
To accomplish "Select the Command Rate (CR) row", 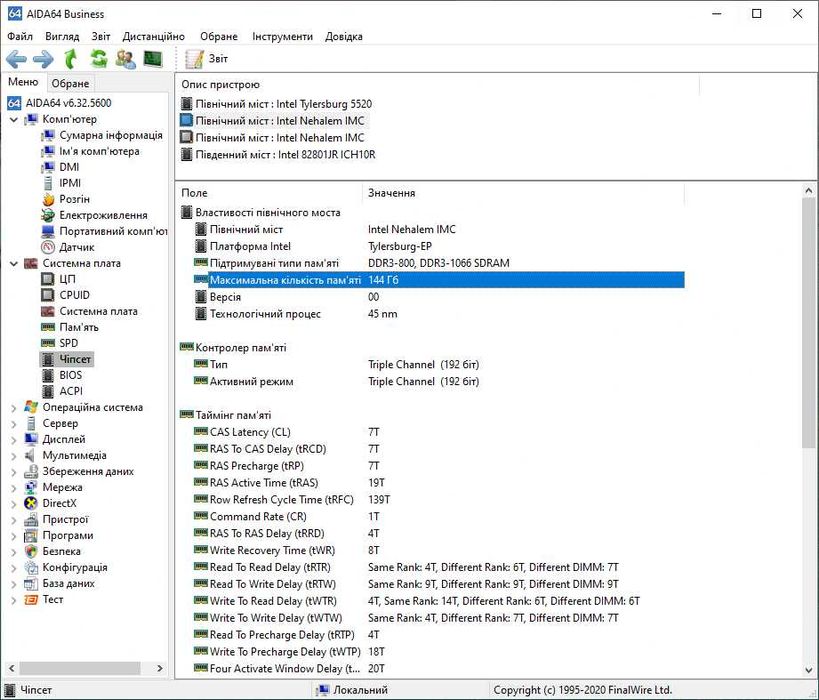I will pos(439,517).
